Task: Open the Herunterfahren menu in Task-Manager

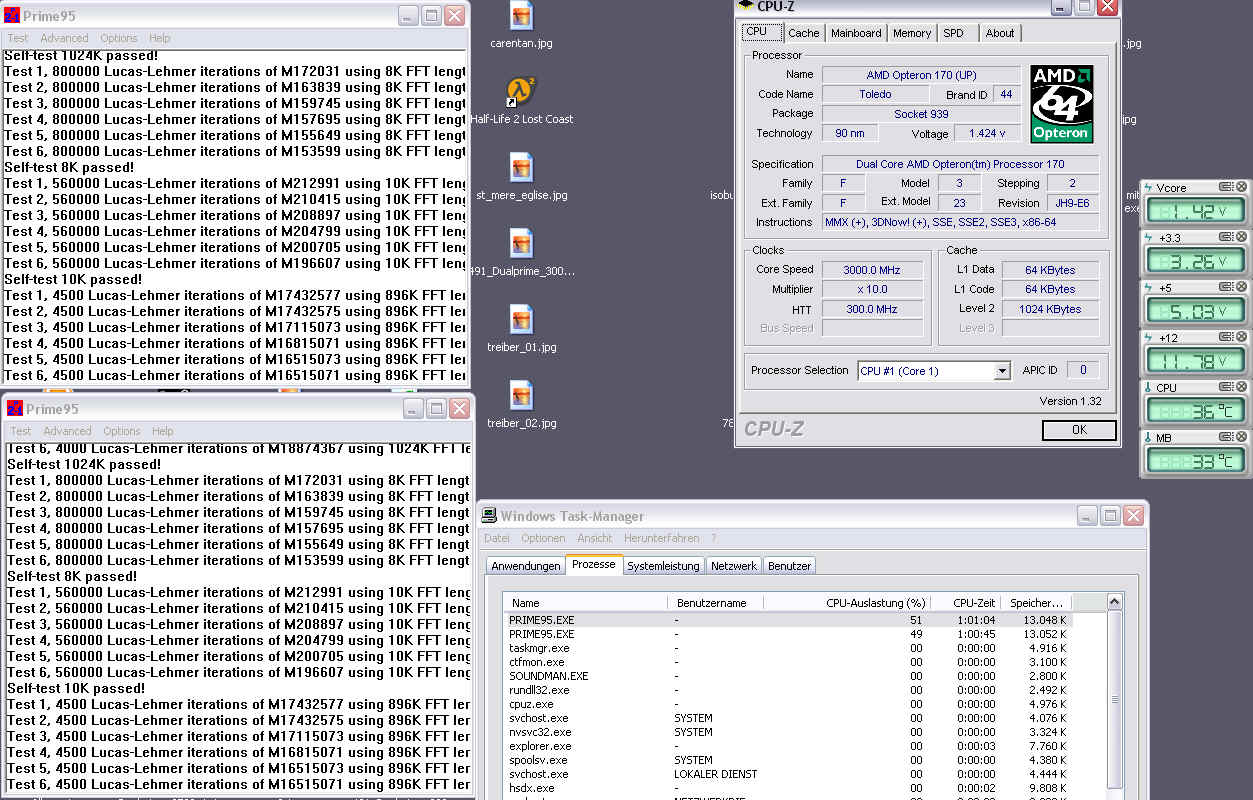Action: (x=660, y=538)
